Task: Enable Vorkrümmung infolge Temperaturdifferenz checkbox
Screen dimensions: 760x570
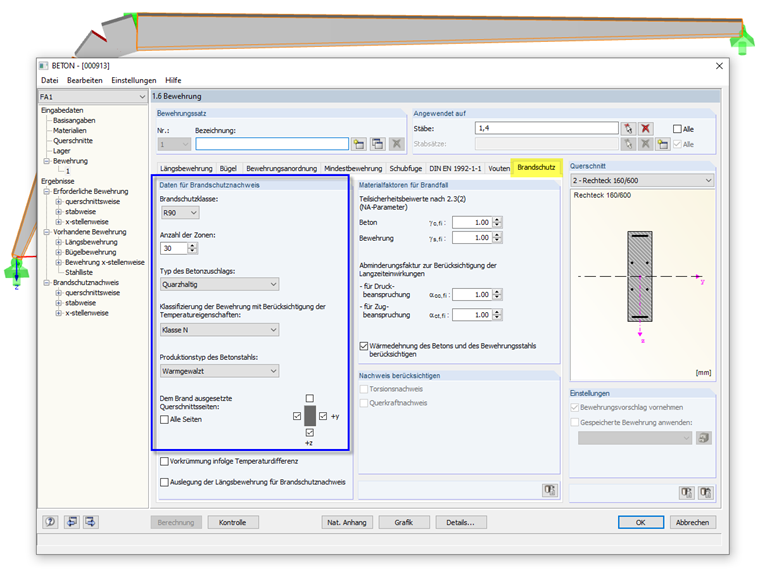Action: tap(165, 461)
